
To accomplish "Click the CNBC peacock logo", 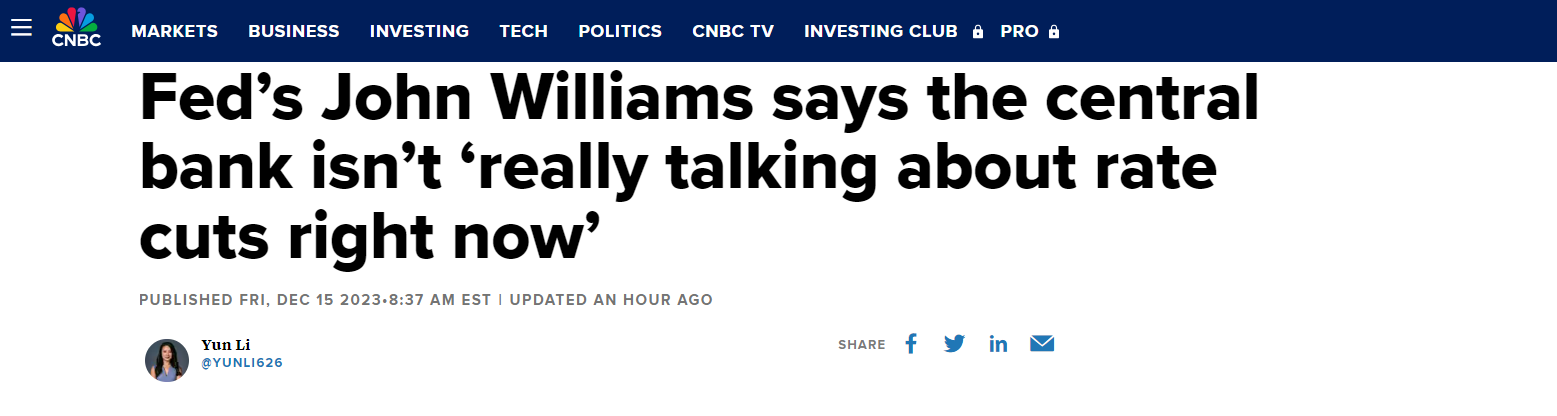I will (76, 28).
